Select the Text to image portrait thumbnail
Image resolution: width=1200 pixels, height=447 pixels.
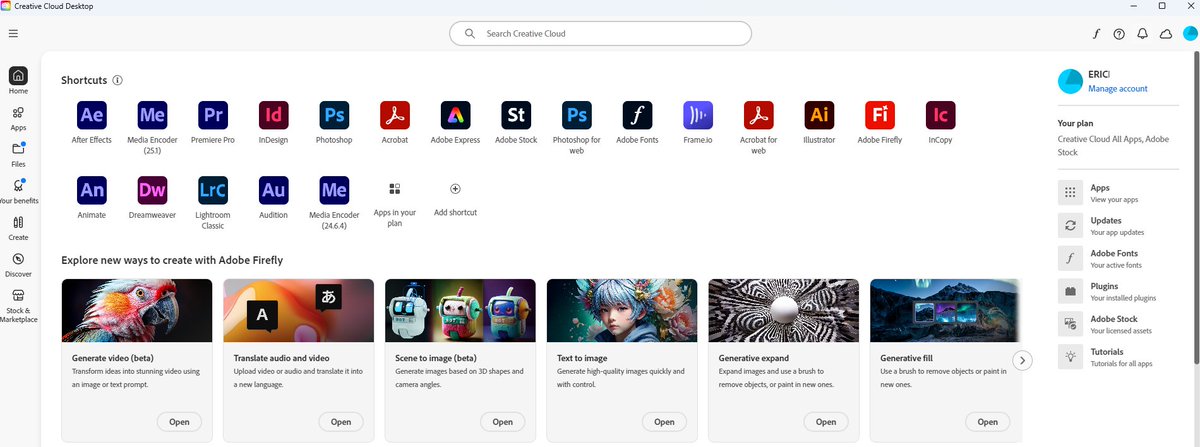(622, 311)
